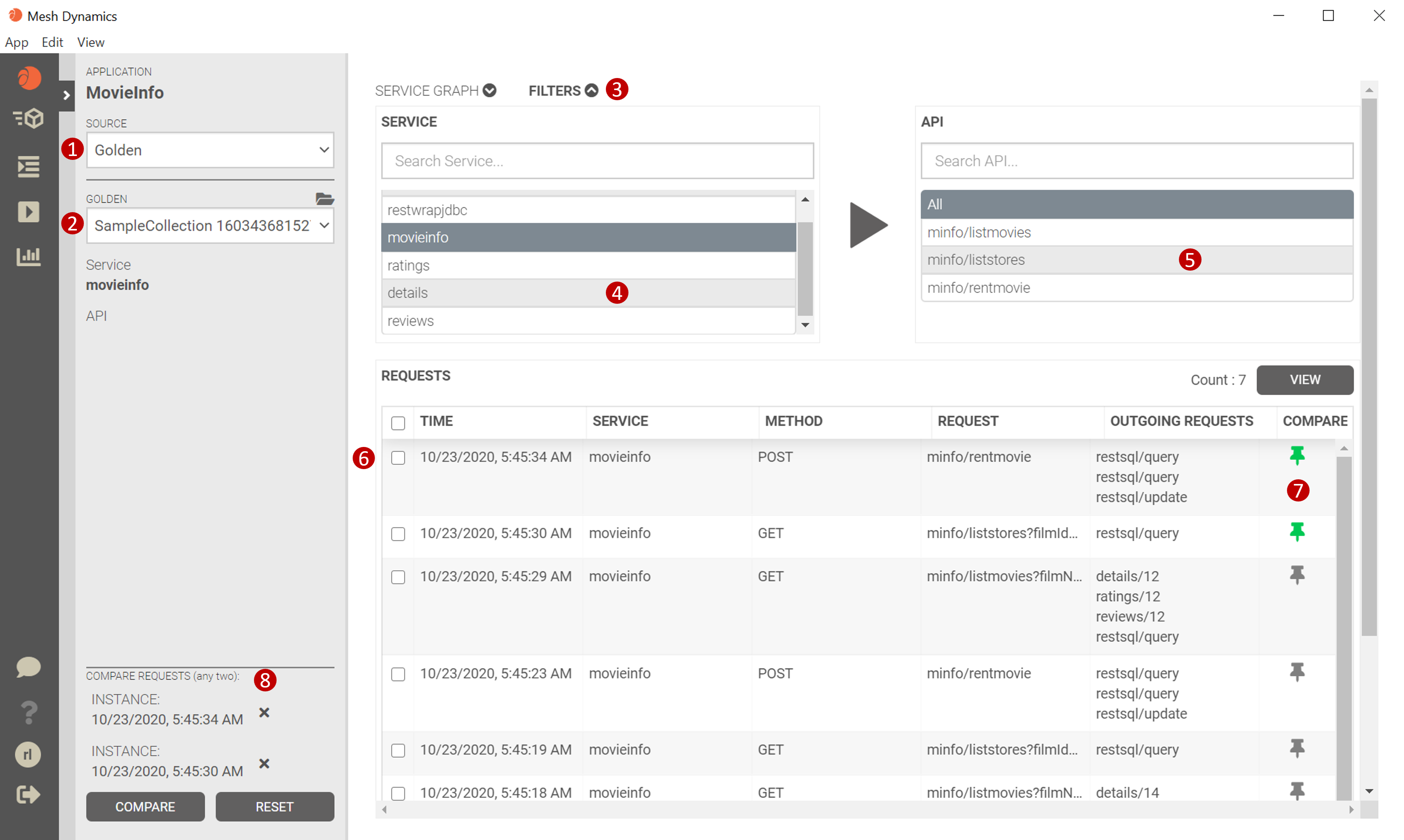The width and height of the screenshot is (1404, 840).
Task: Check the 5:45:23 AM request row
Action: (x=398, y=674)
